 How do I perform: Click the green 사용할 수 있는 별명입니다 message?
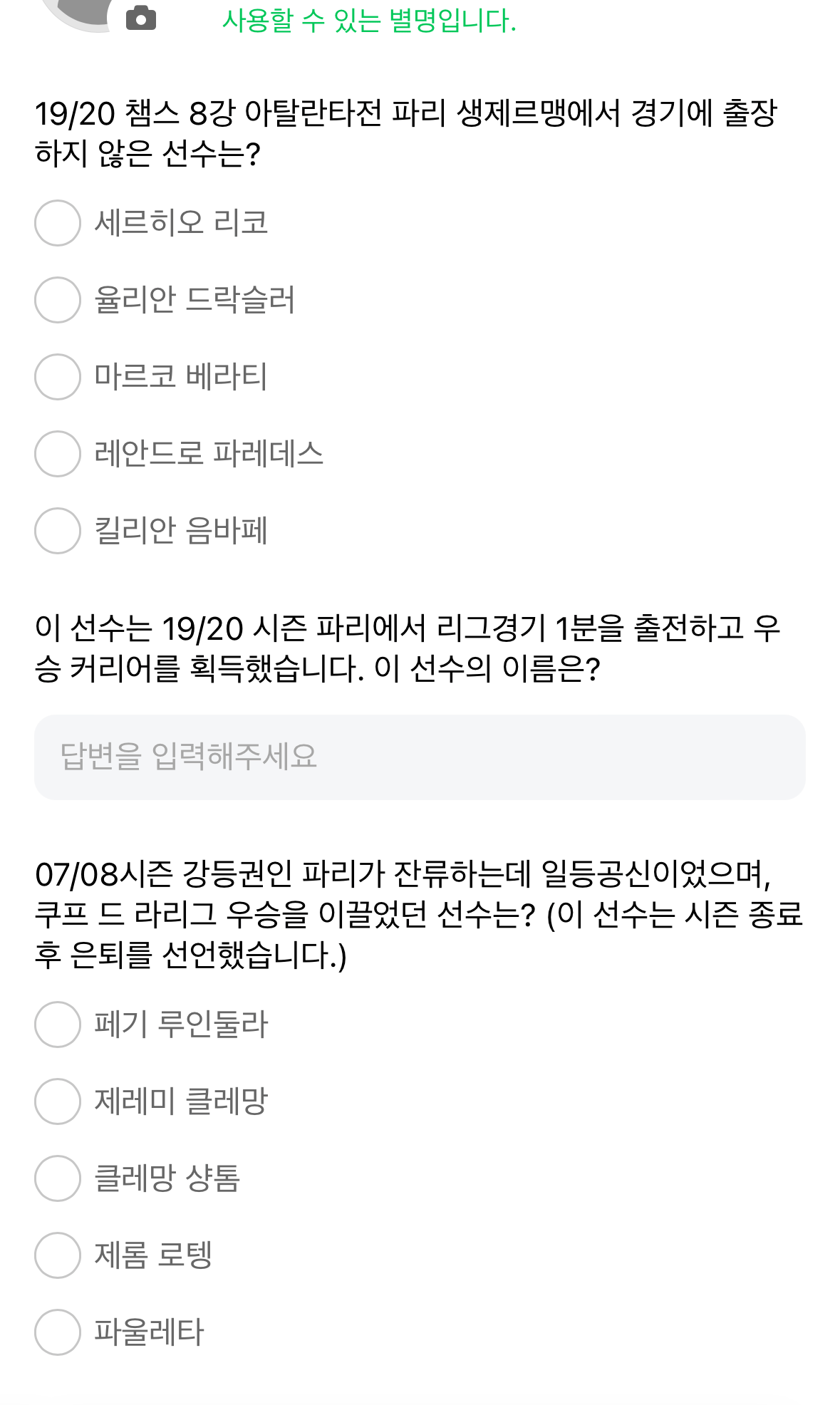point(369,21)
